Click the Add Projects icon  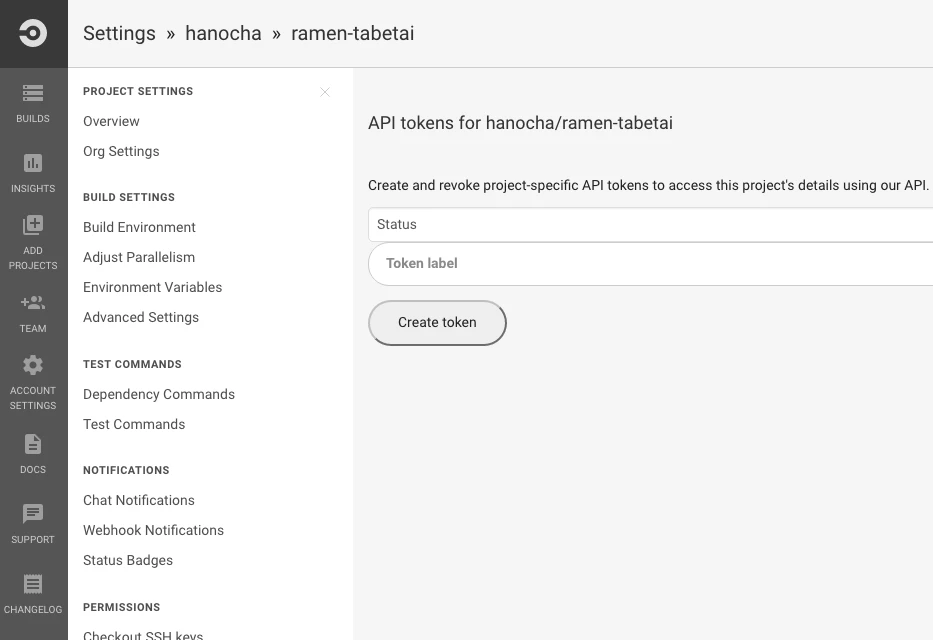coord(33,225)
